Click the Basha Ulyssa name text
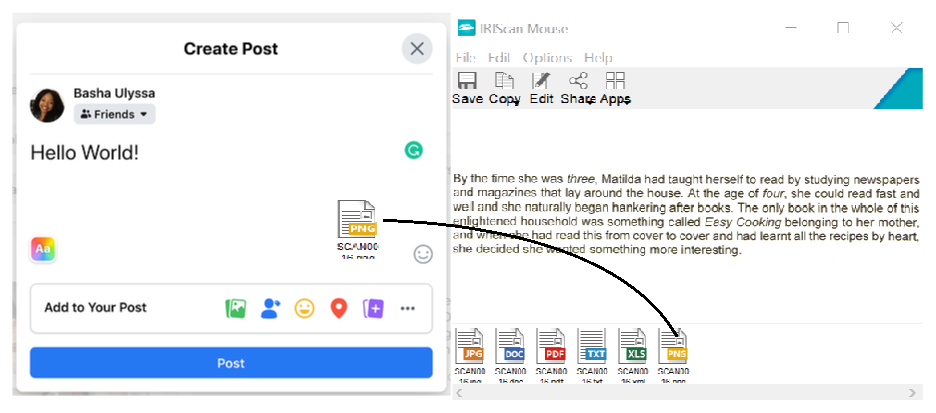 coord(114,93)
